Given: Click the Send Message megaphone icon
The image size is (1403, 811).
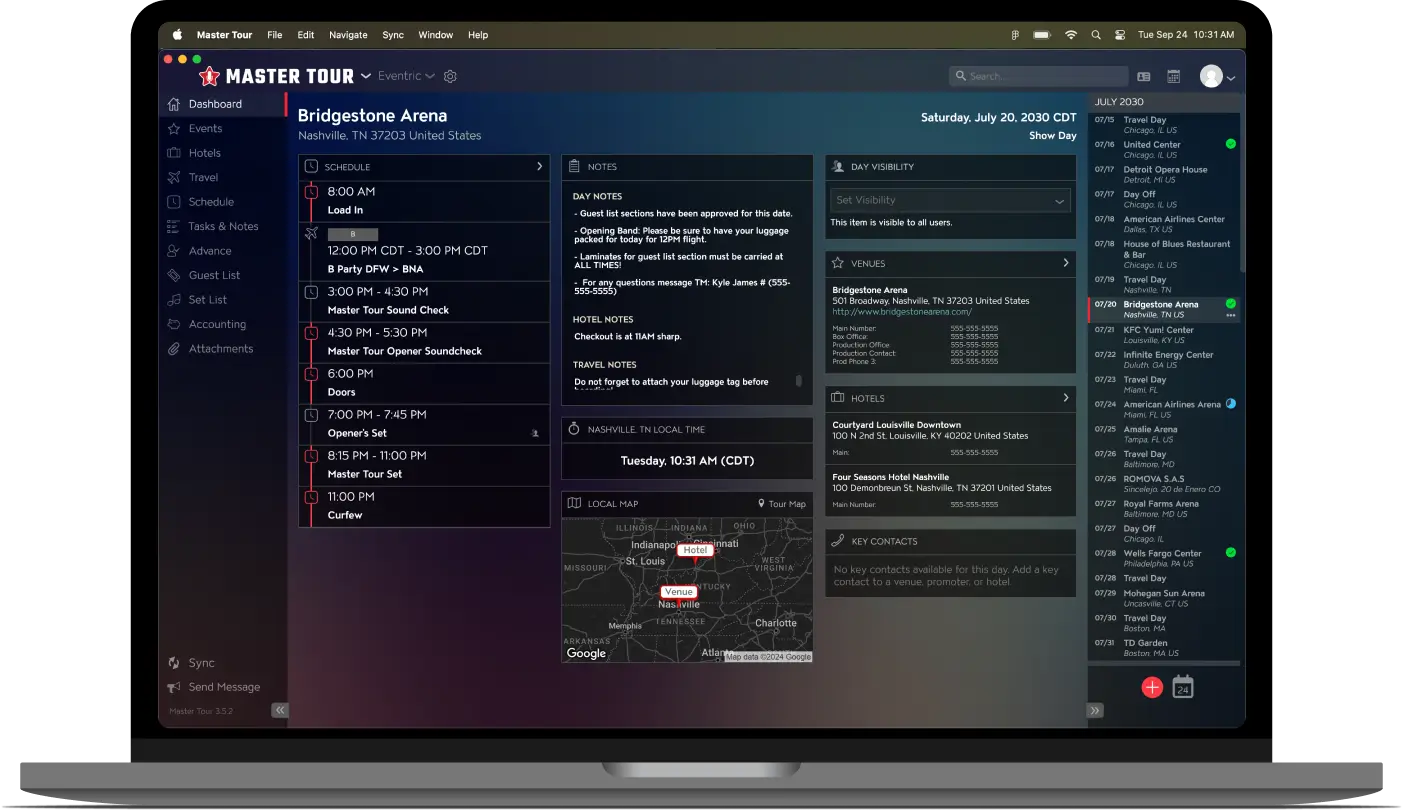Looking at the screenshot, I should [174, 687].
